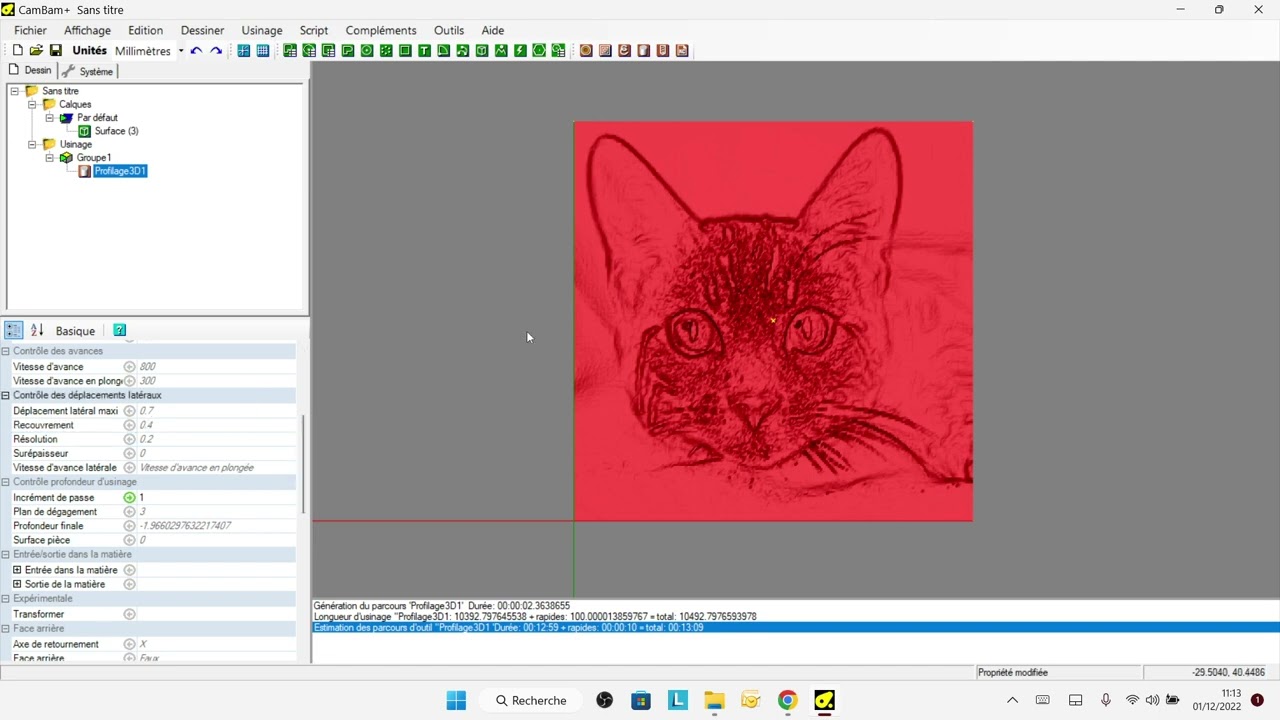Collapse the Usinage tree node
This screenshot has width=1280, height=720.
(32, 144)
